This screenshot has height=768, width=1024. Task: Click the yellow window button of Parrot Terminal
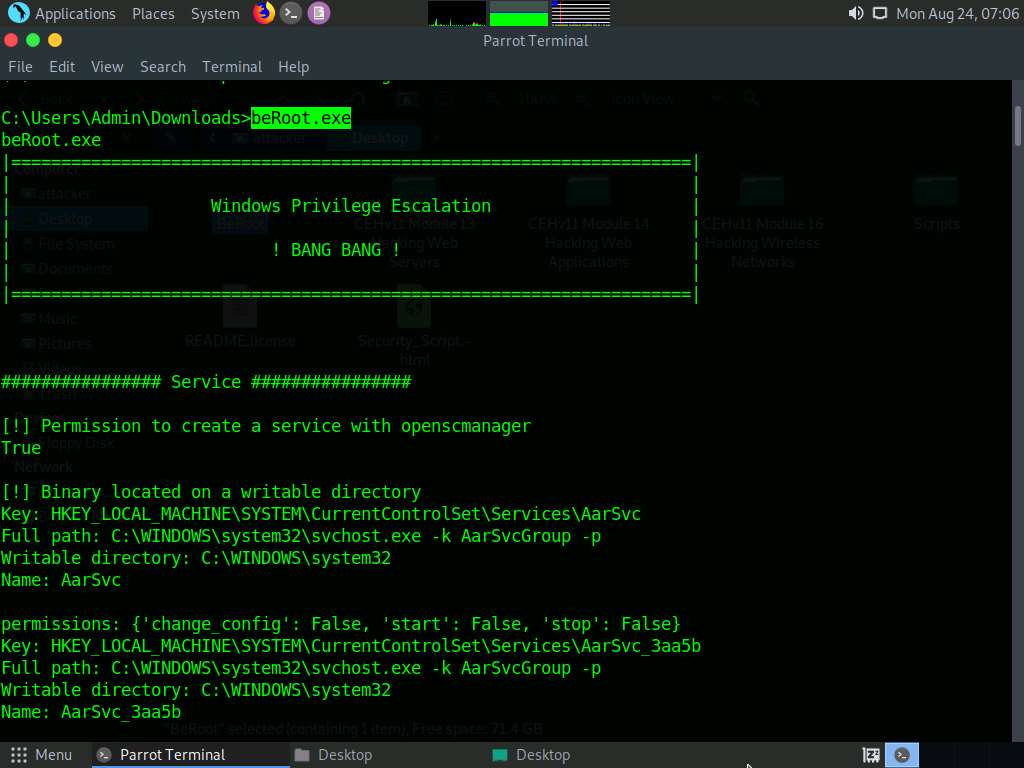pos(55,40)
